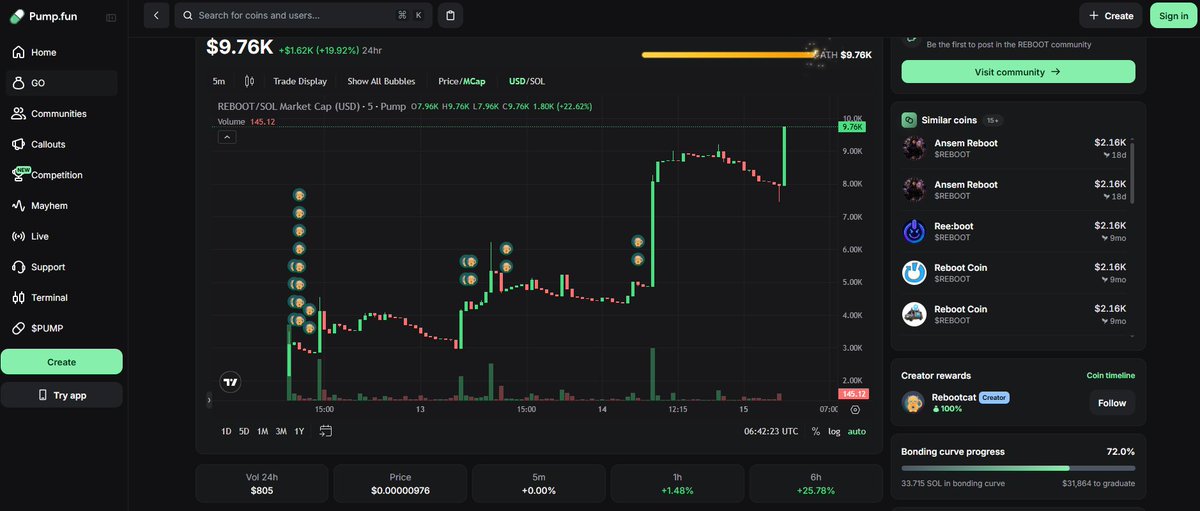Screen dimensions: 1200x511
Task: Switch the Price/MCap toggle
Action: pos(462,81)
